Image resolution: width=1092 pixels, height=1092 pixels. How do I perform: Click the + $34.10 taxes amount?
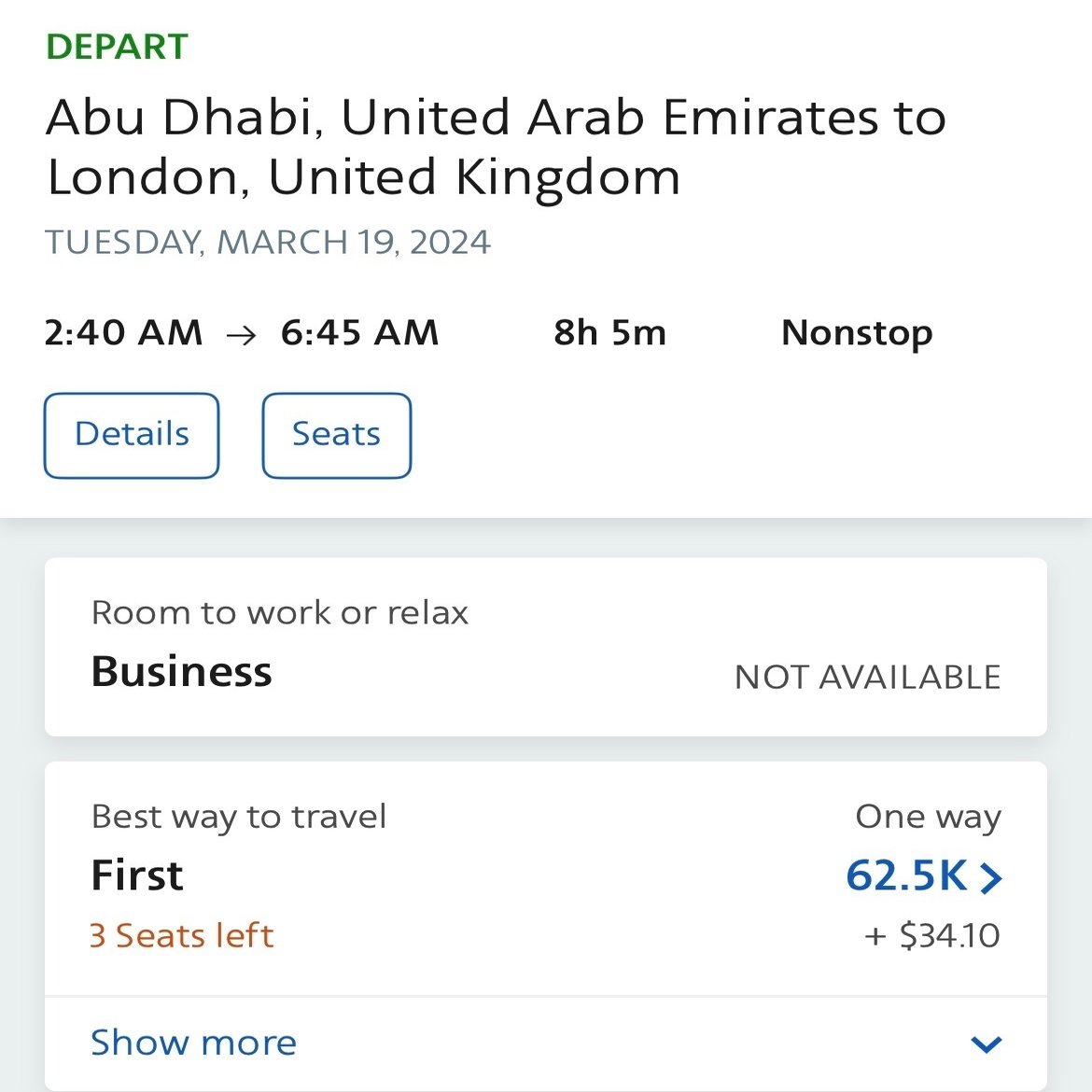[x=931, y=935]
